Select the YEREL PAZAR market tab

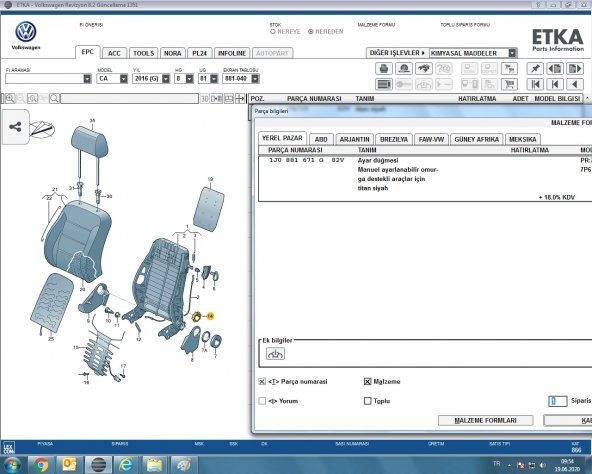tap(282, 138)
